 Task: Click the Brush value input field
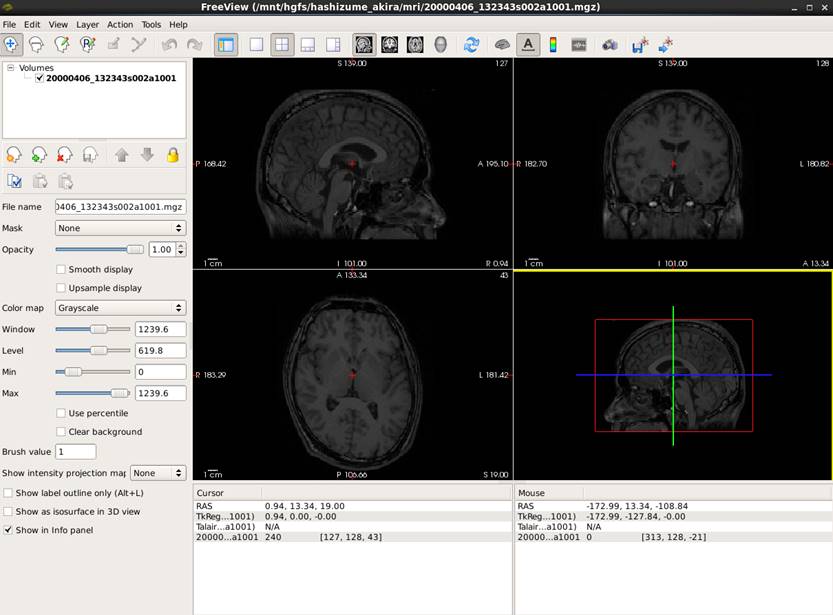(75, 452)
